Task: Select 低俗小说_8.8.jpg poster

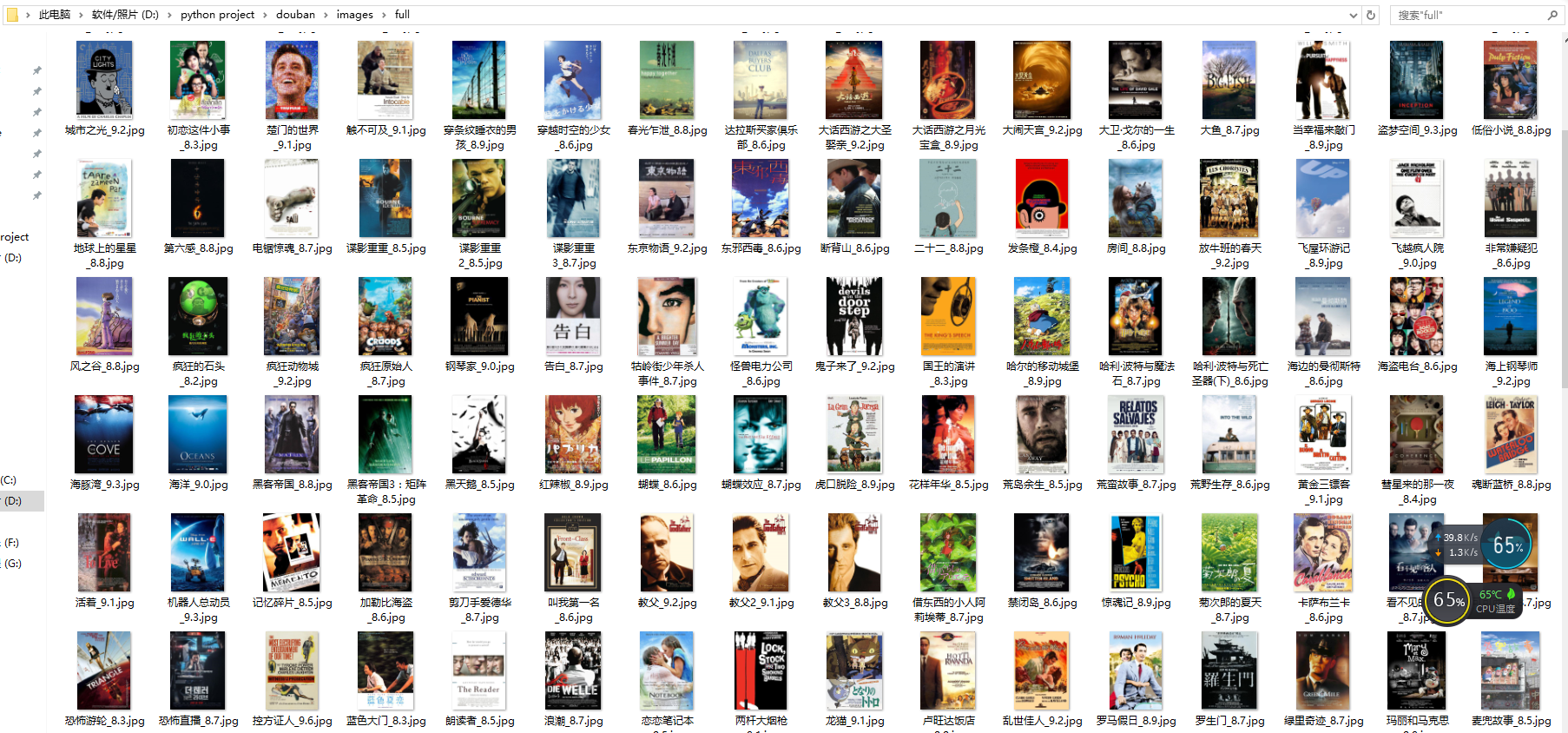Action: pyautogui.click(x=1511, y=80)
